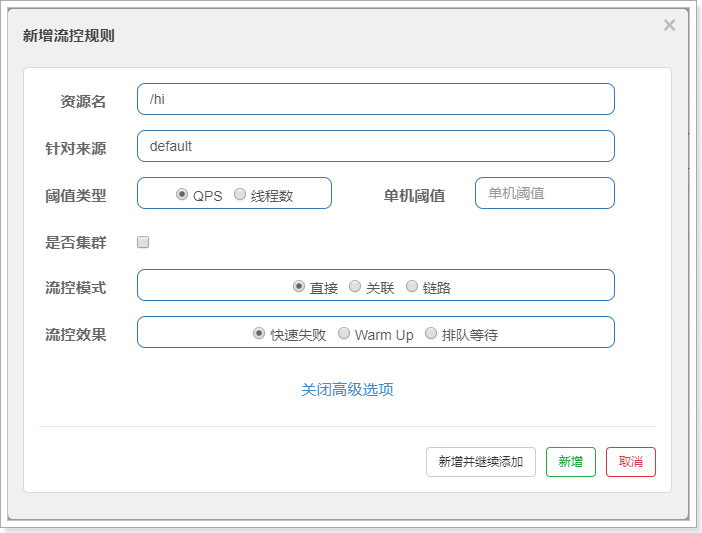702x533 pixels.
Task: Click the 单机阈值 input field
Action: pyautogui.click(x=544, y=193)
